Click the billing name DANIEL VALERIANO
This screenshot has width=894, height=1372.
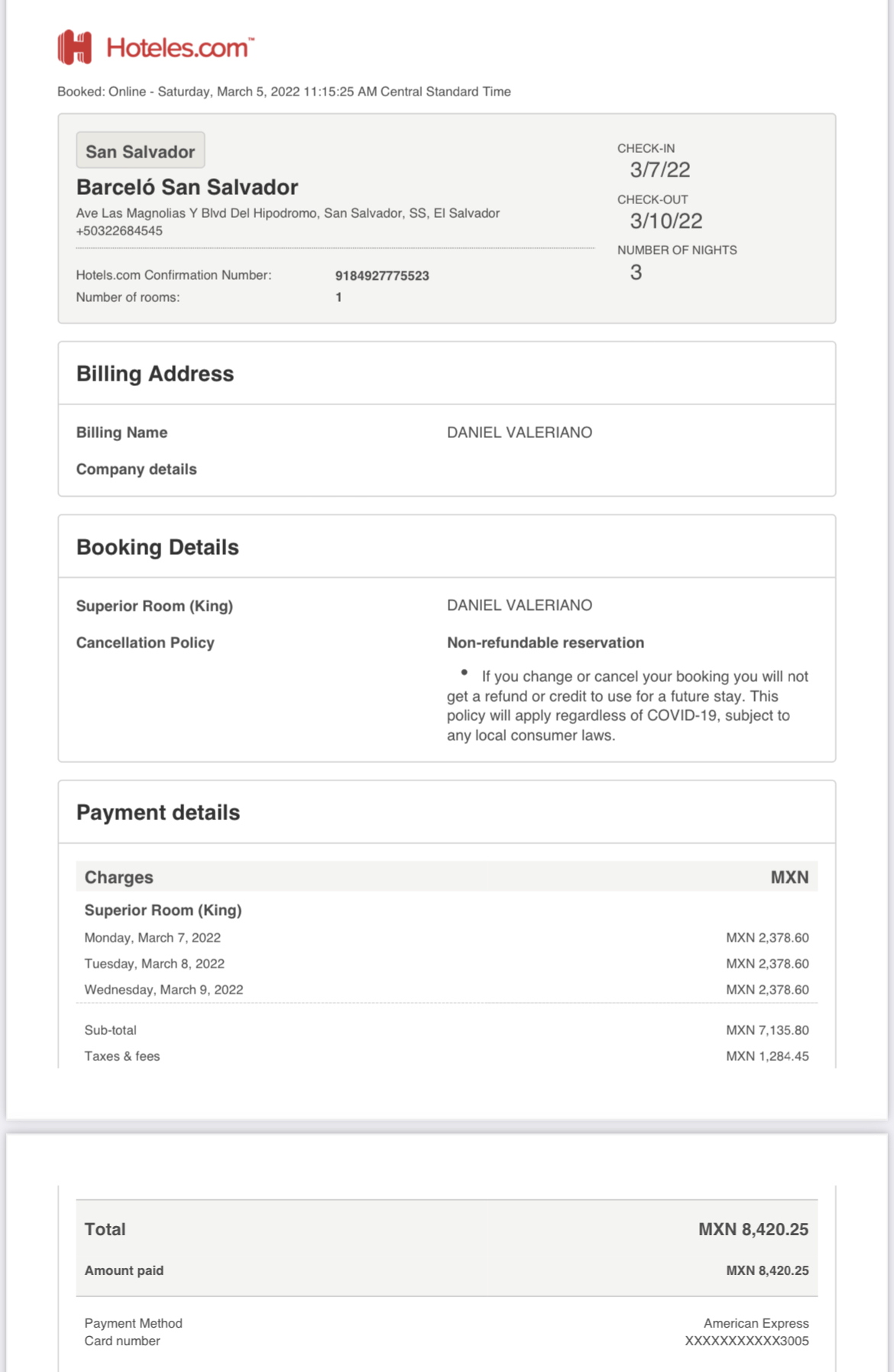tap(520, 433)
